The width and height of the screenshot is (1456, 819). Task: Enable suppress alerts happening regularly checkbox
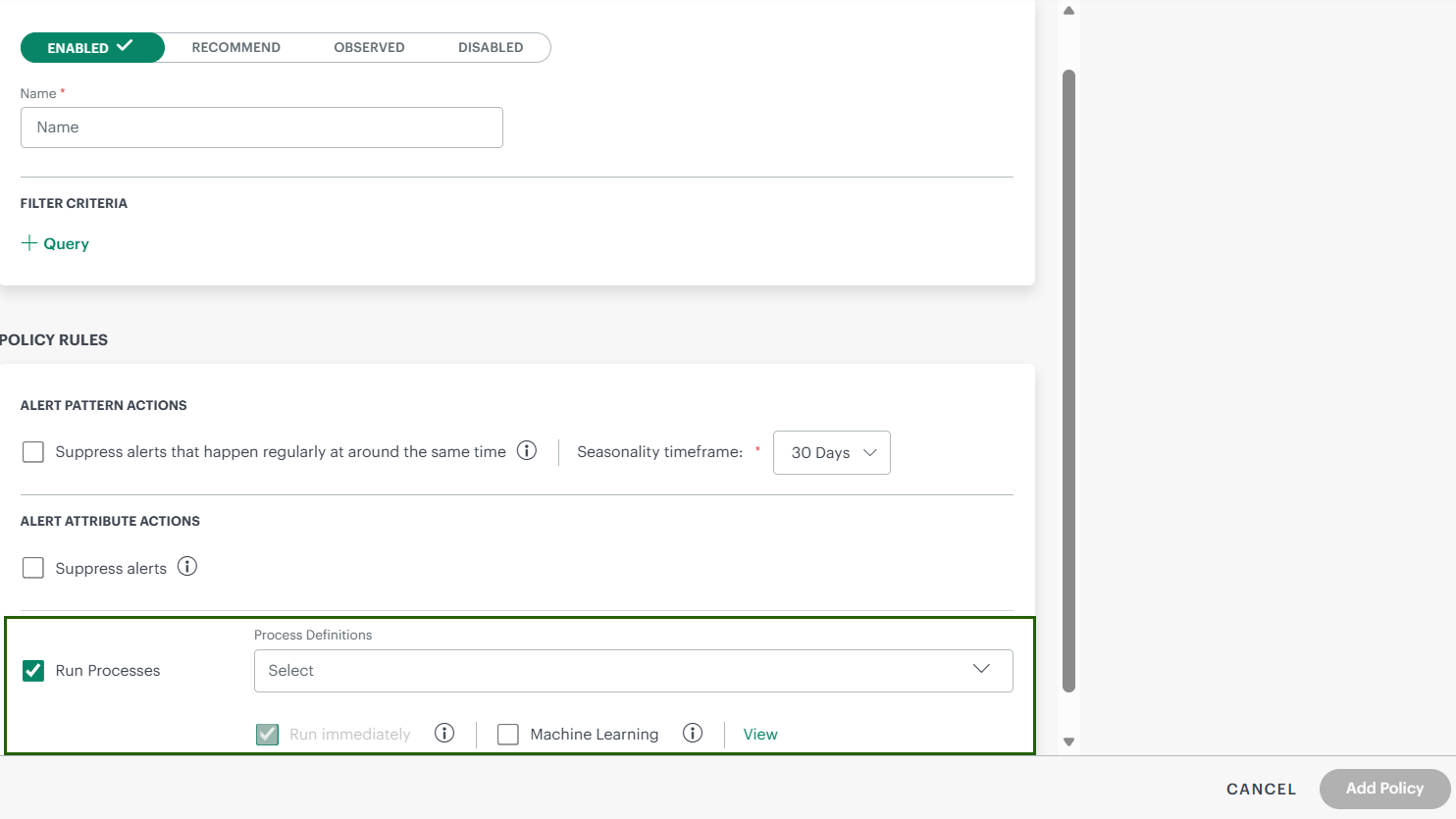[x=33, y=452]
